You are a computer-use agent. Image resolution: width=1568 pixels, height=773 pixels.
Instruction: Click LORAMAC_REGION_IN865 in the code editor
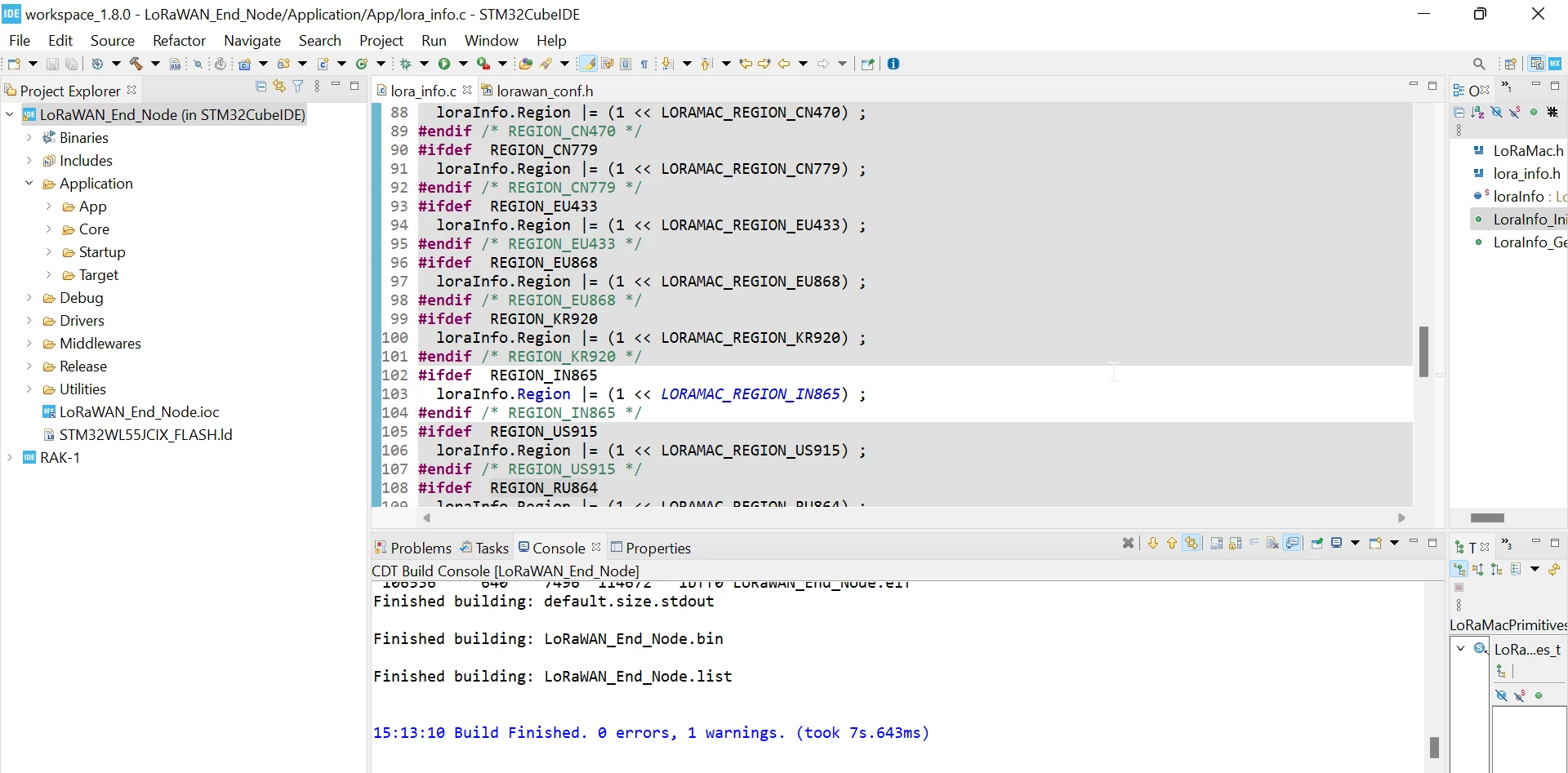[x=751, y=393]
